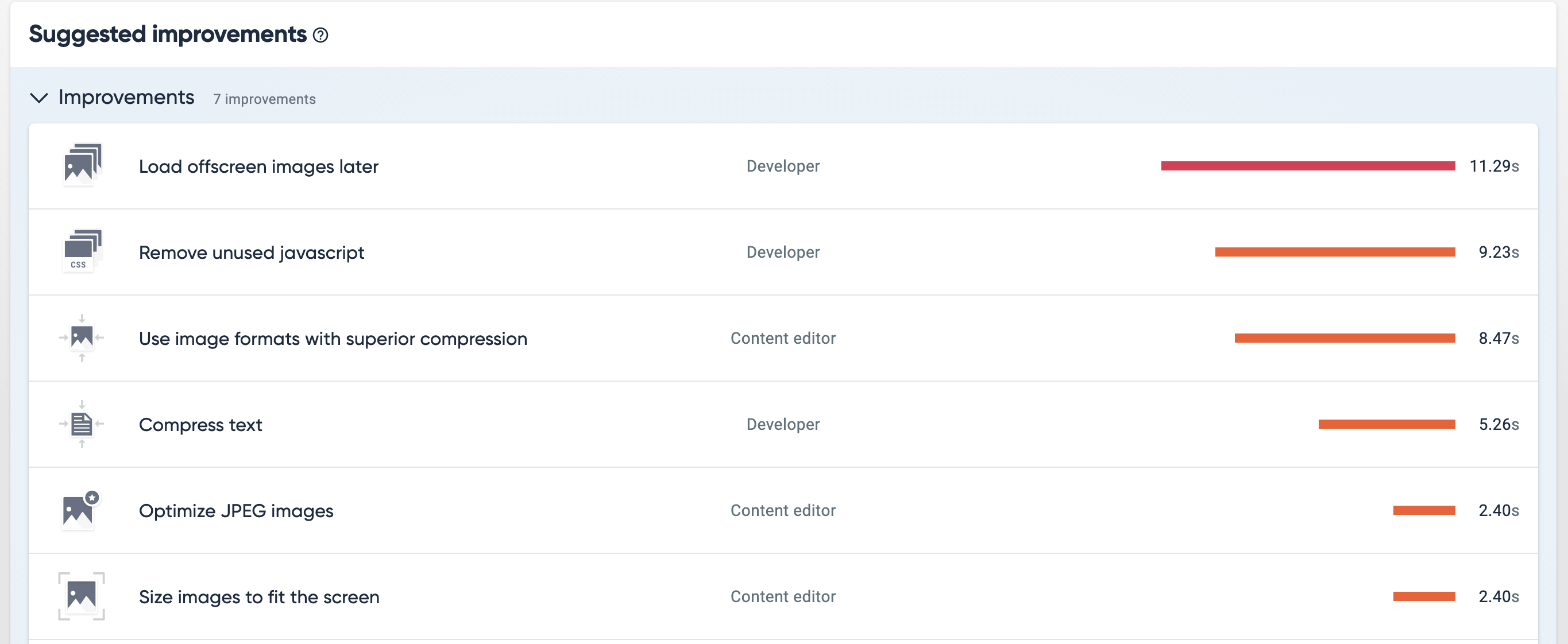Open the Compress text suggestion
1568x644 pixels.
[x=200, y=425]
